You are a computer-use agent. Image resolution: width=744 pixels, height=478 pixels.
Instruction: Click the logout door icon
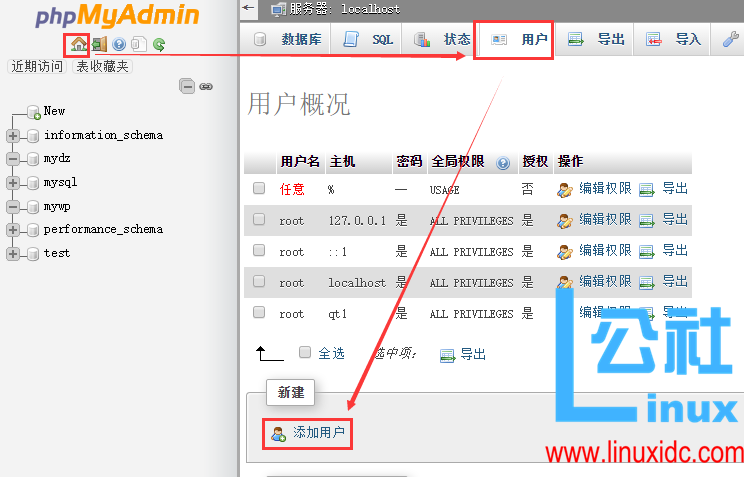(100, 44)
